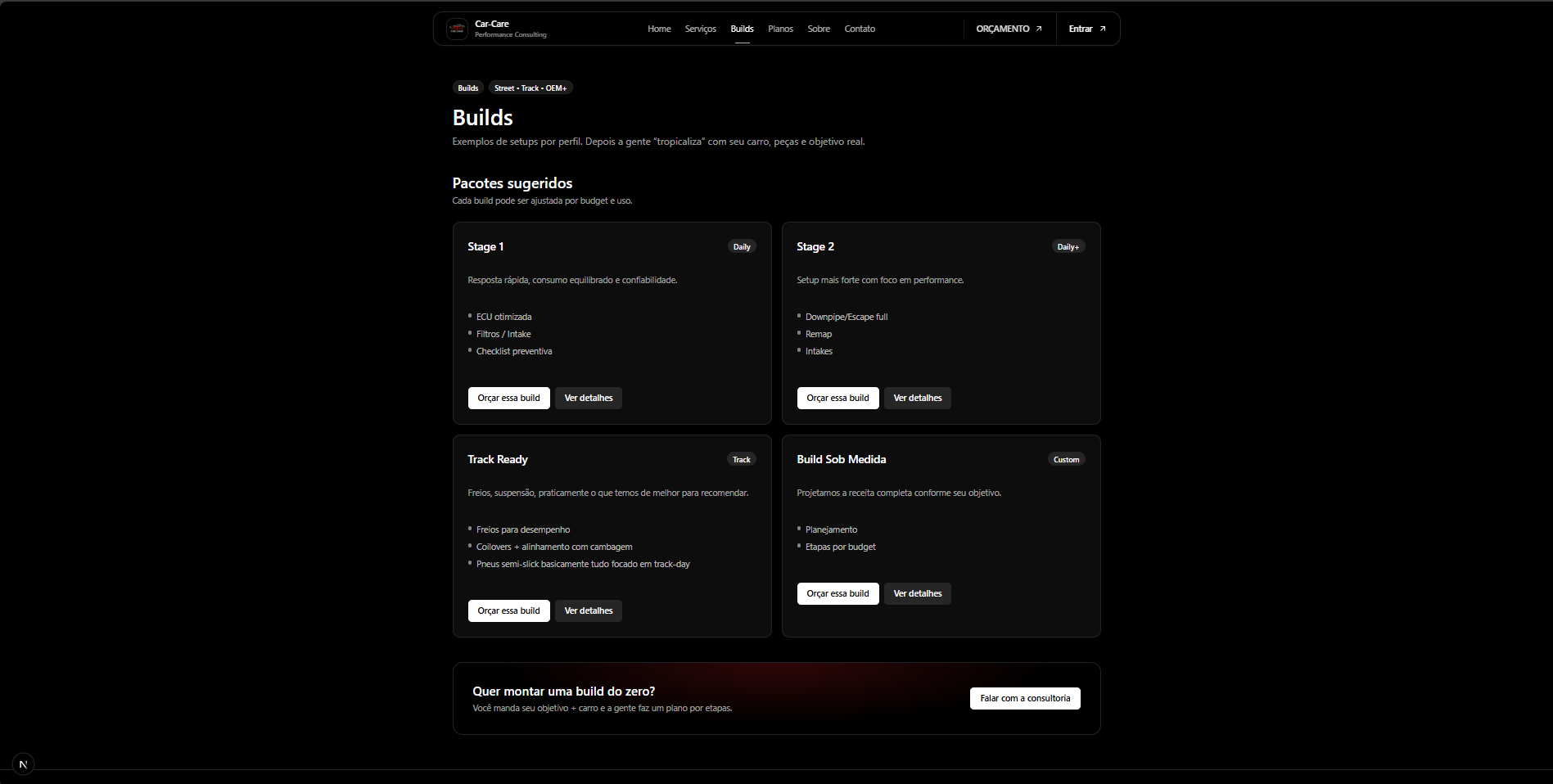
Task: Request a quote for Build Sob Medida
Action: 837,593
